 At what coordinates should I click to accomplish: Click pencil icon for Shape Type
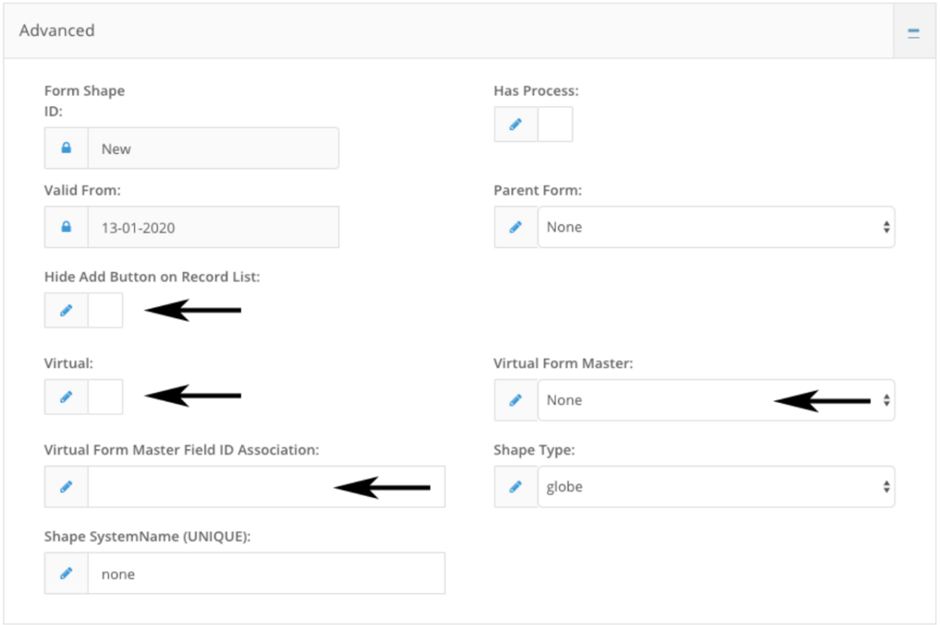(x=516, y=487)
